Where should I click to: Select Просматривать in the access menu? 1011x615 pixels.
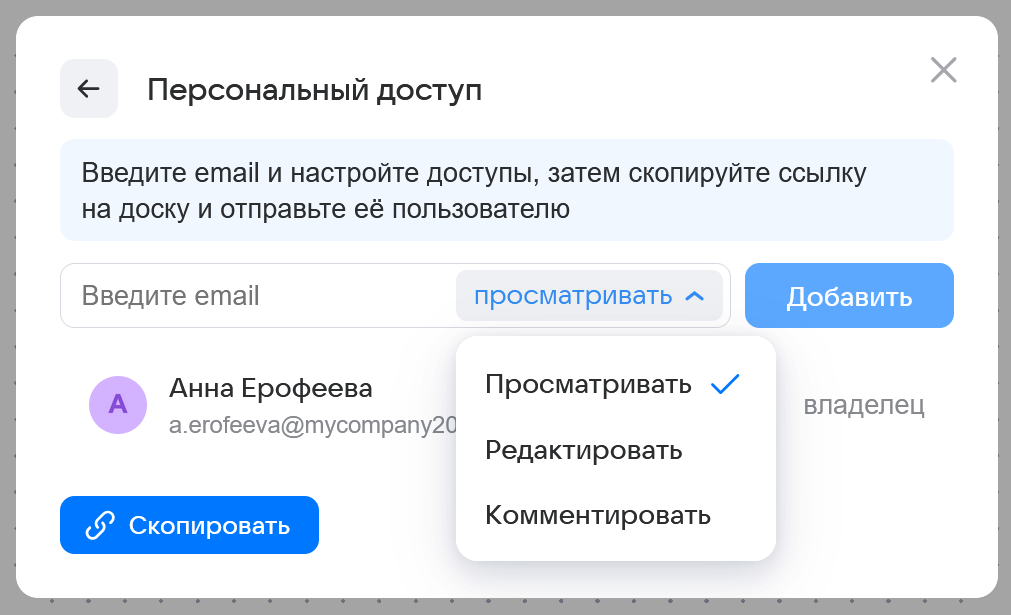tap(588, 385)
